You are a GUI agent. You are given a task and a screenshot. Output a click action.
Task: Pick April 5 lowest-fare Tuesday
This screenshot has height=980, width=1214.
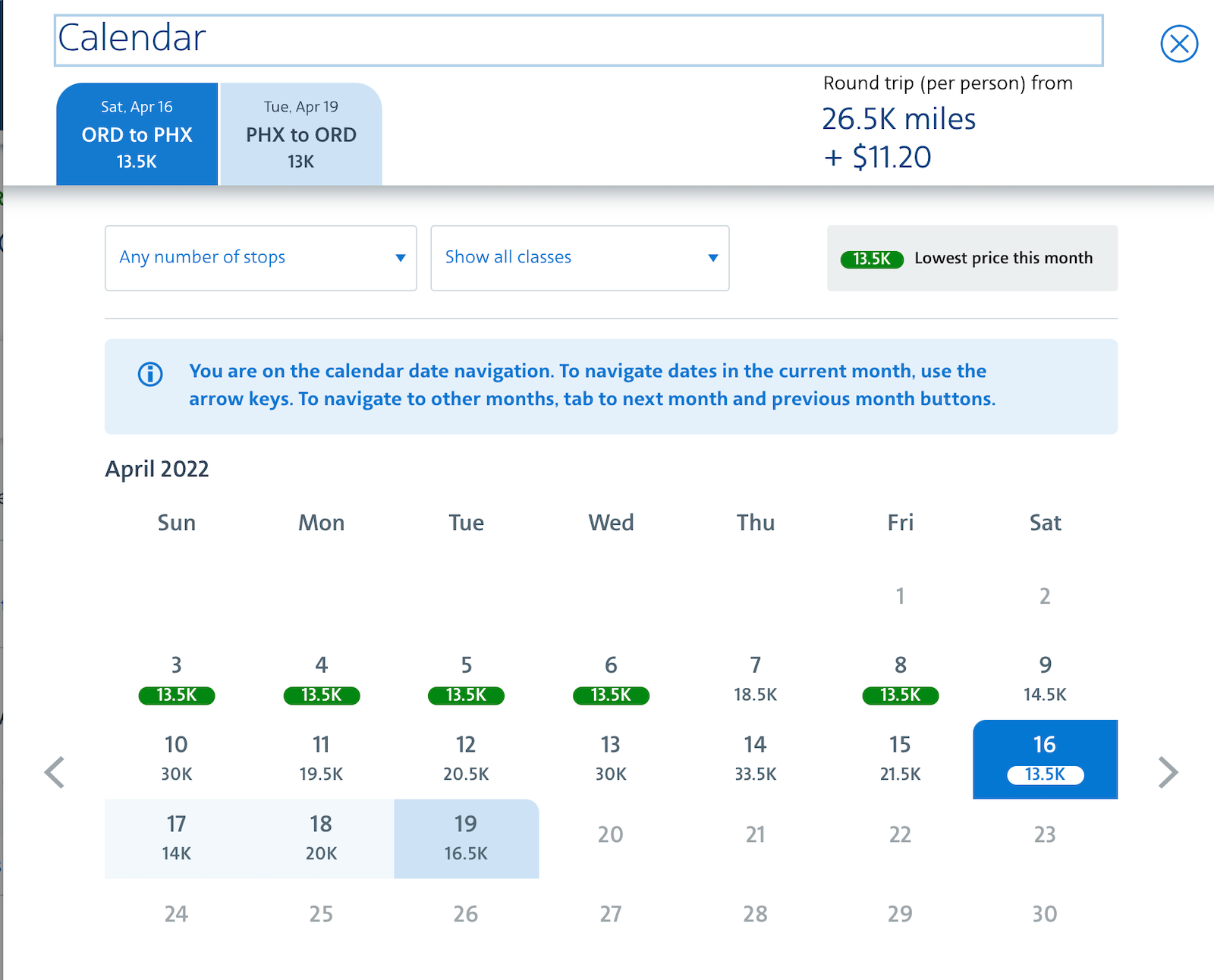[465, 679]
